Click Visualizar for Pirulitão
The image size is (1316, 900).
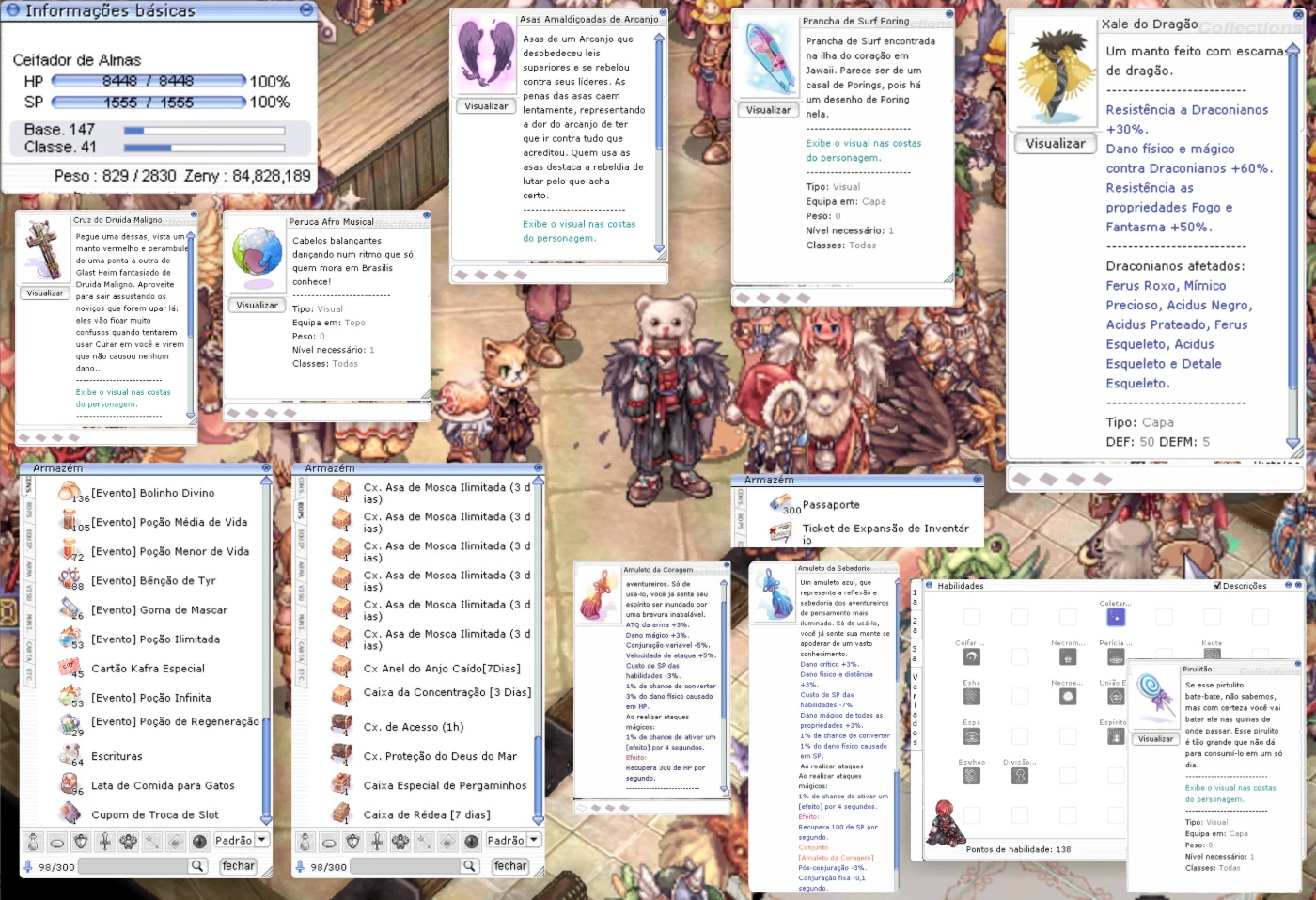coord(1156,739)
